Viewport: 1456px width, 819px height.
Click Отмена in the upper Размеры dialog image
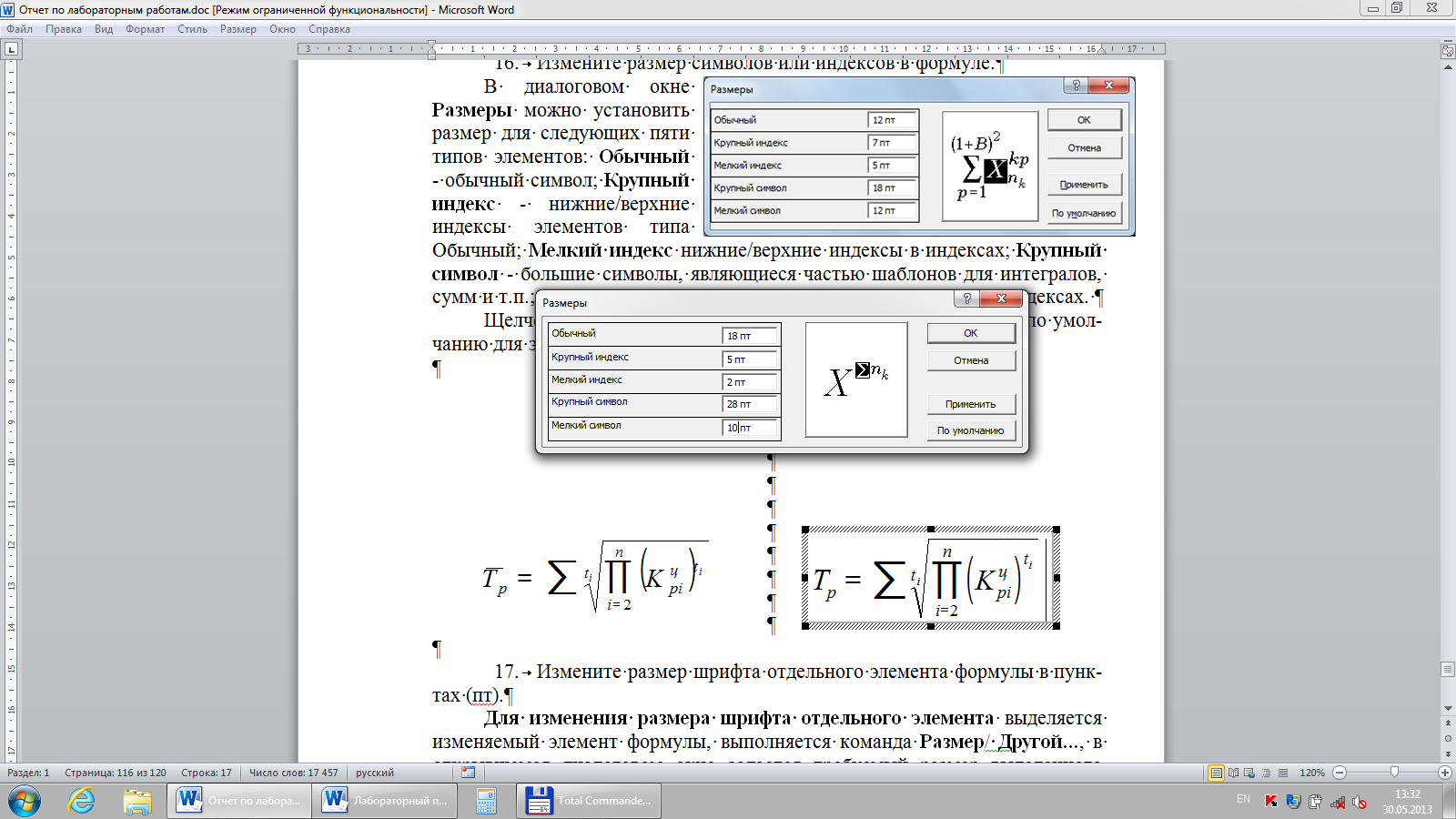coord(1084,147)
